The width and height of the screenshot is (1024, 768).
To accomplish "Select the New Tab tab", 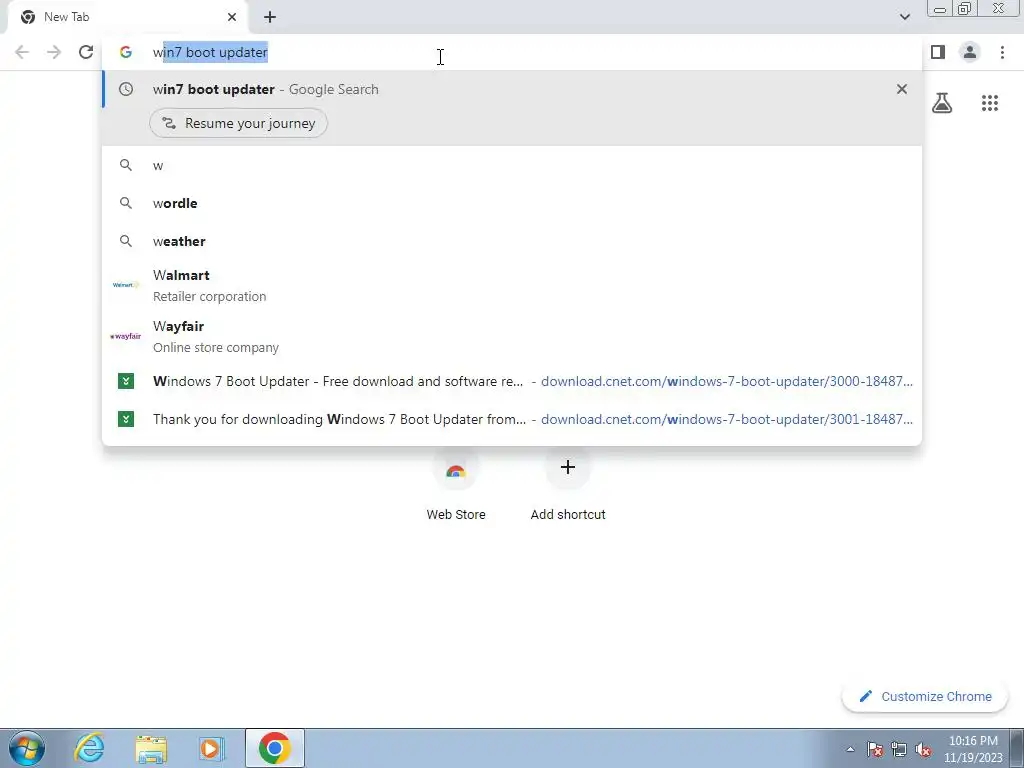I will pyautogui.click(x=127, y=17).
